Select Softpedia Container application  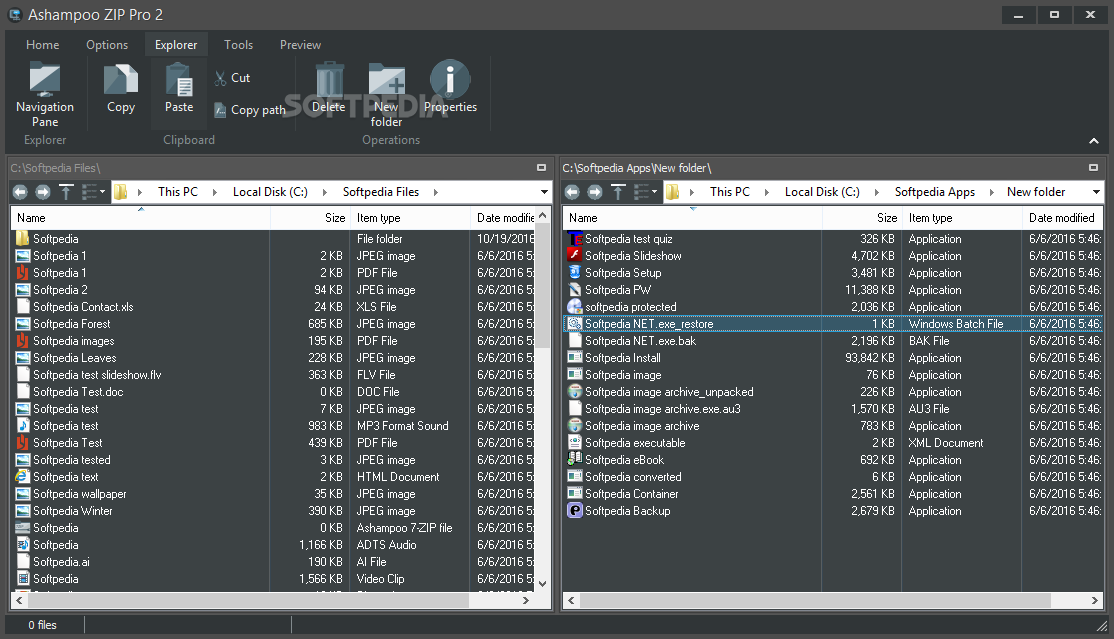click(x=833, y=494)
